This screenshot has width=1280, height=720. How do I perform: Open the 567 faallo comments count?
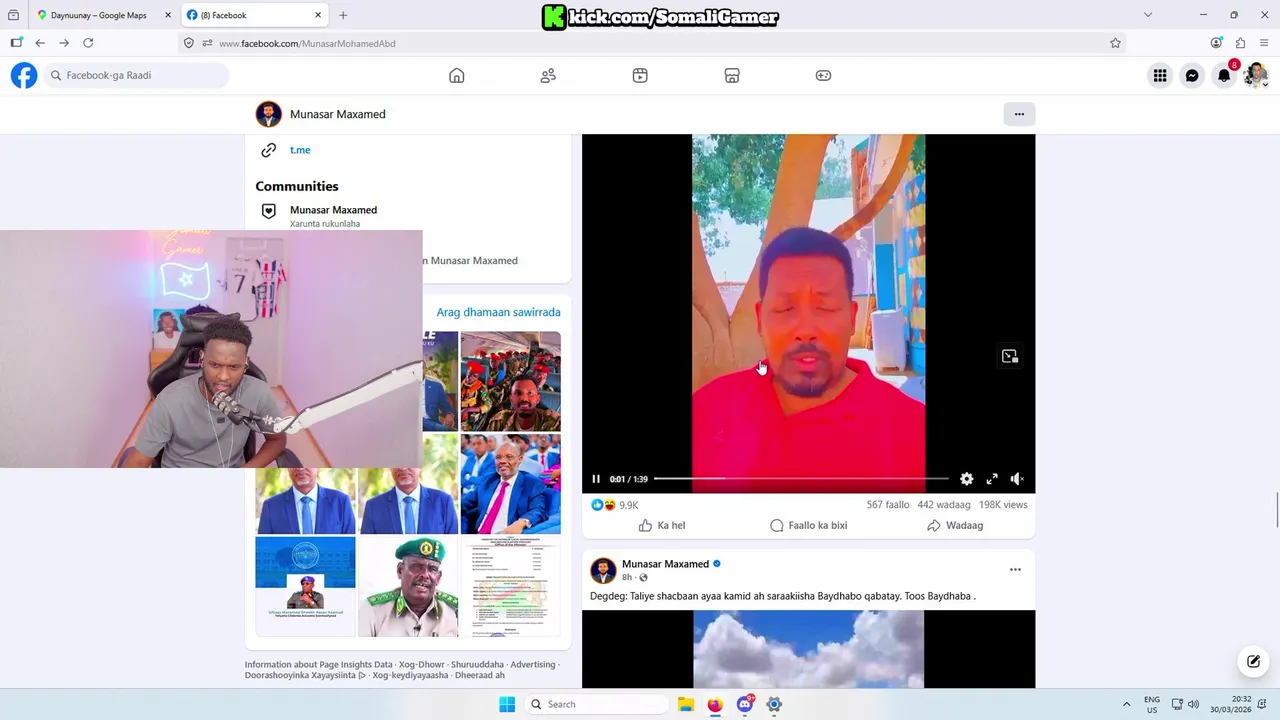coord(888,505)
